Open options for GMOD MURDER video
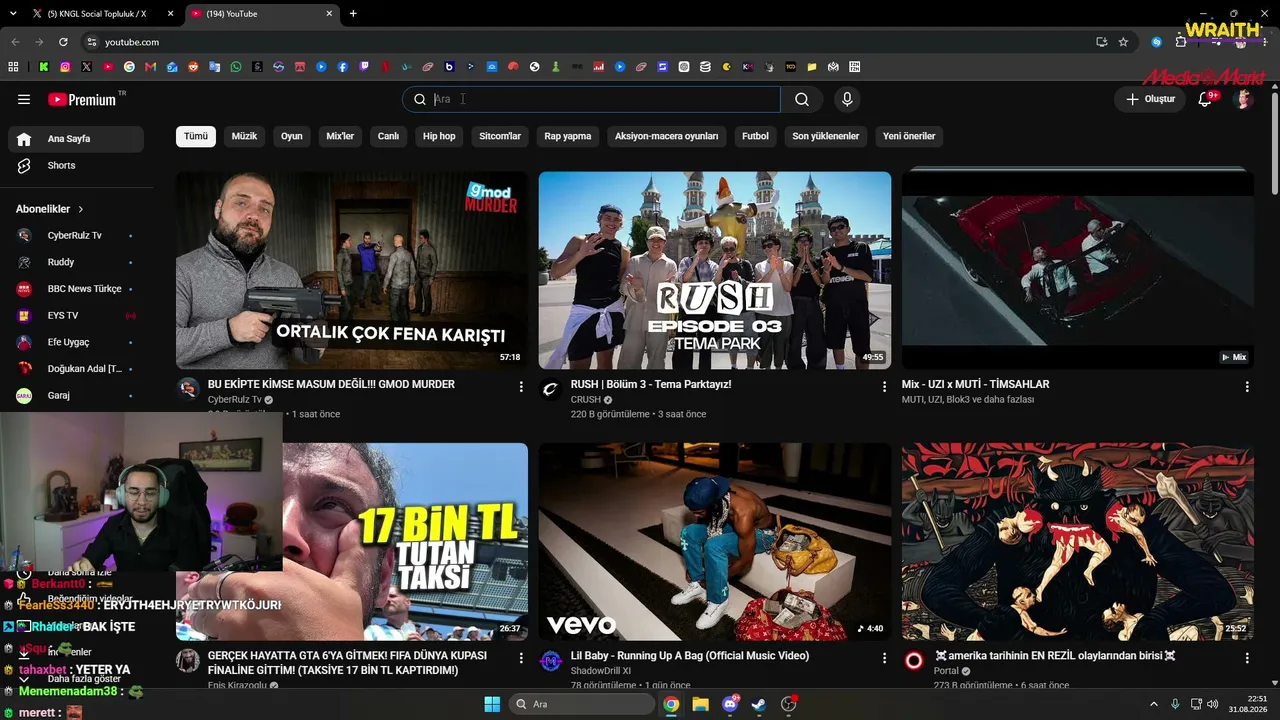 click(521, 386)
